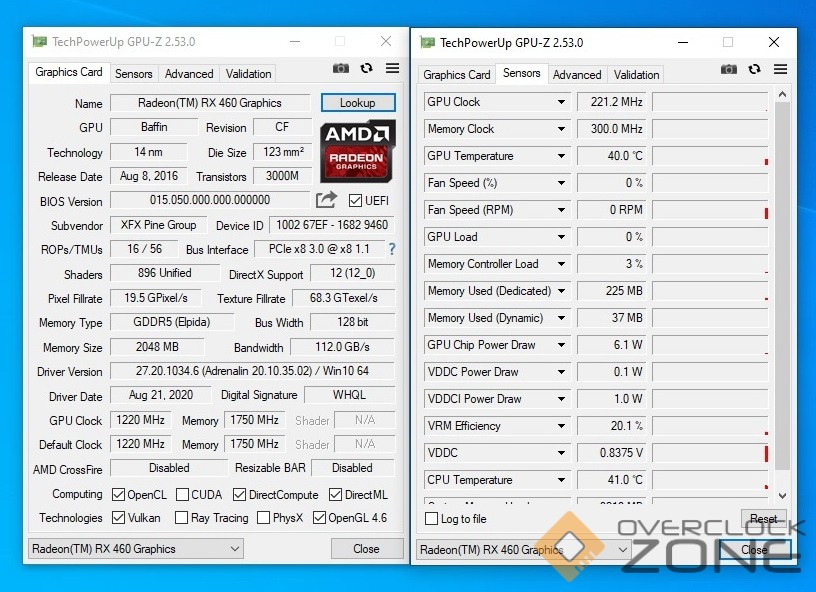Click sensors scrollbar down arrow
Image resolution: width=816 pixels, height=592 pixels.
[782, 496]
